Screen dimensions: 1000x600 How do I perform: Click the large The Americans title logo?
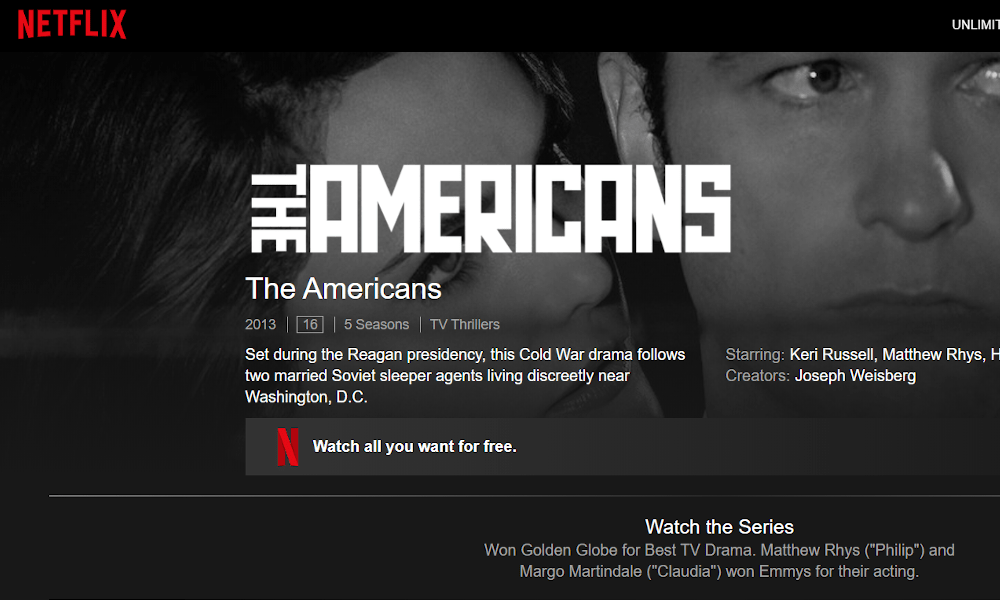(490, 209)
